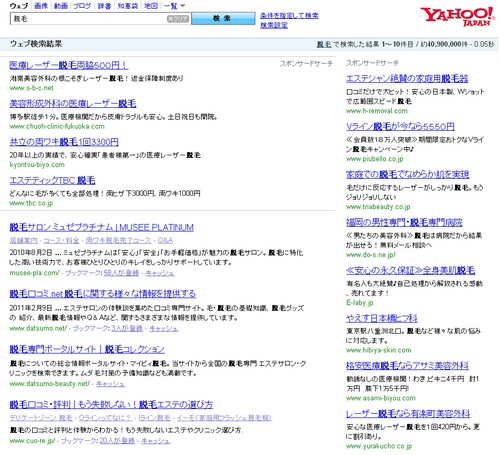The height and width of the screenshot is (455, 500).
Task: Open the 一覧 dropdown menu
Action: pyautogui.click(x=174, y=6)
